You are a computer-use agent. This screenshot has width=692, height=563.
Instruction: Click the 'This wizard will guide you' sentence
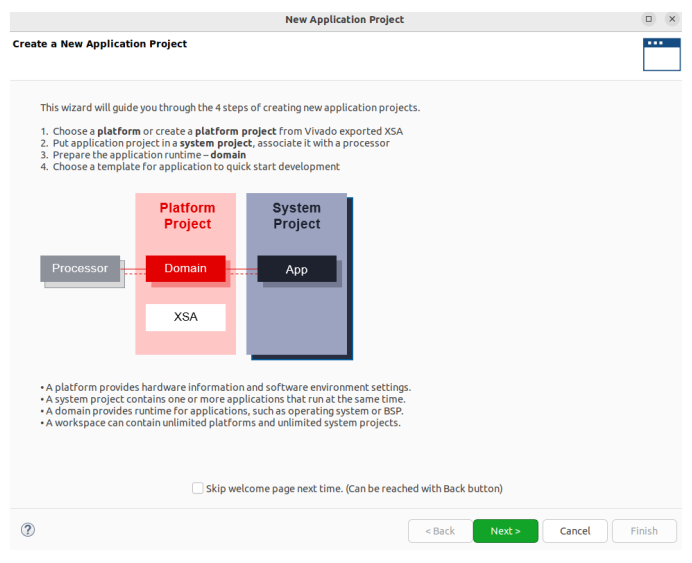(230, 108)
